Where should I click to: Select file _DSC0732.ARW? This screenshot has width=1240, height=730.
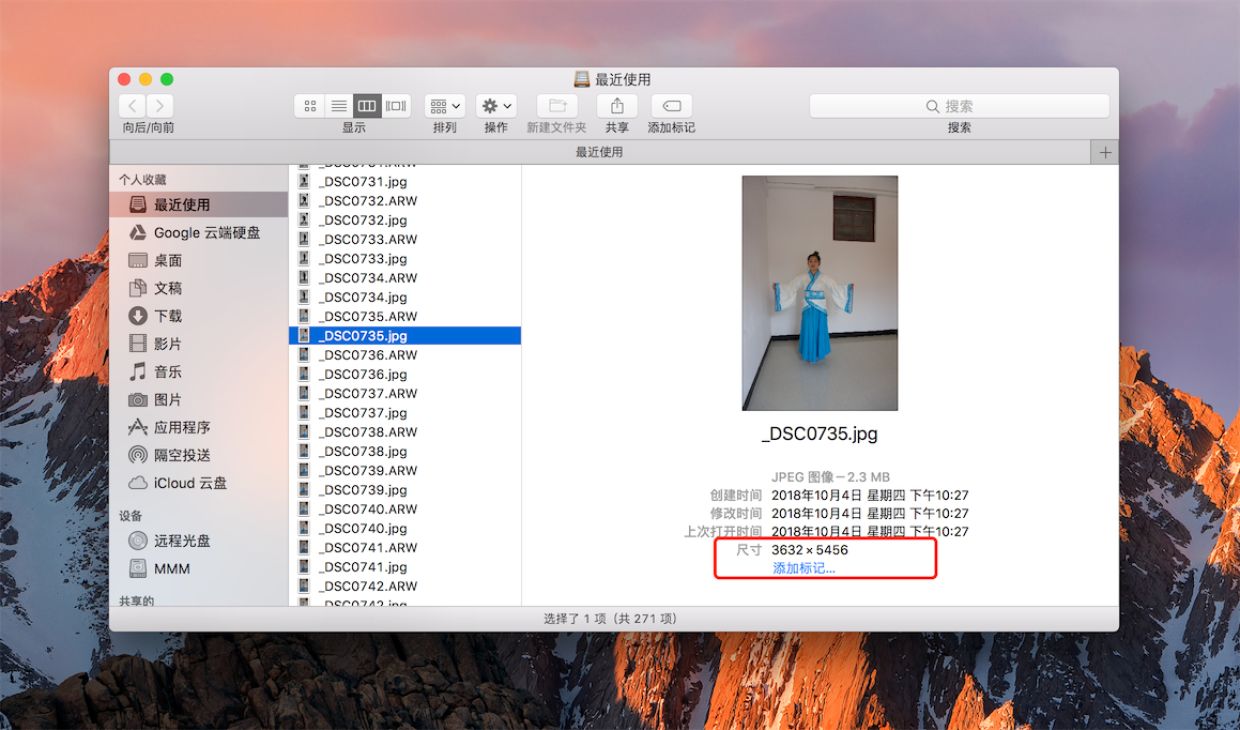tap(405, 201)
